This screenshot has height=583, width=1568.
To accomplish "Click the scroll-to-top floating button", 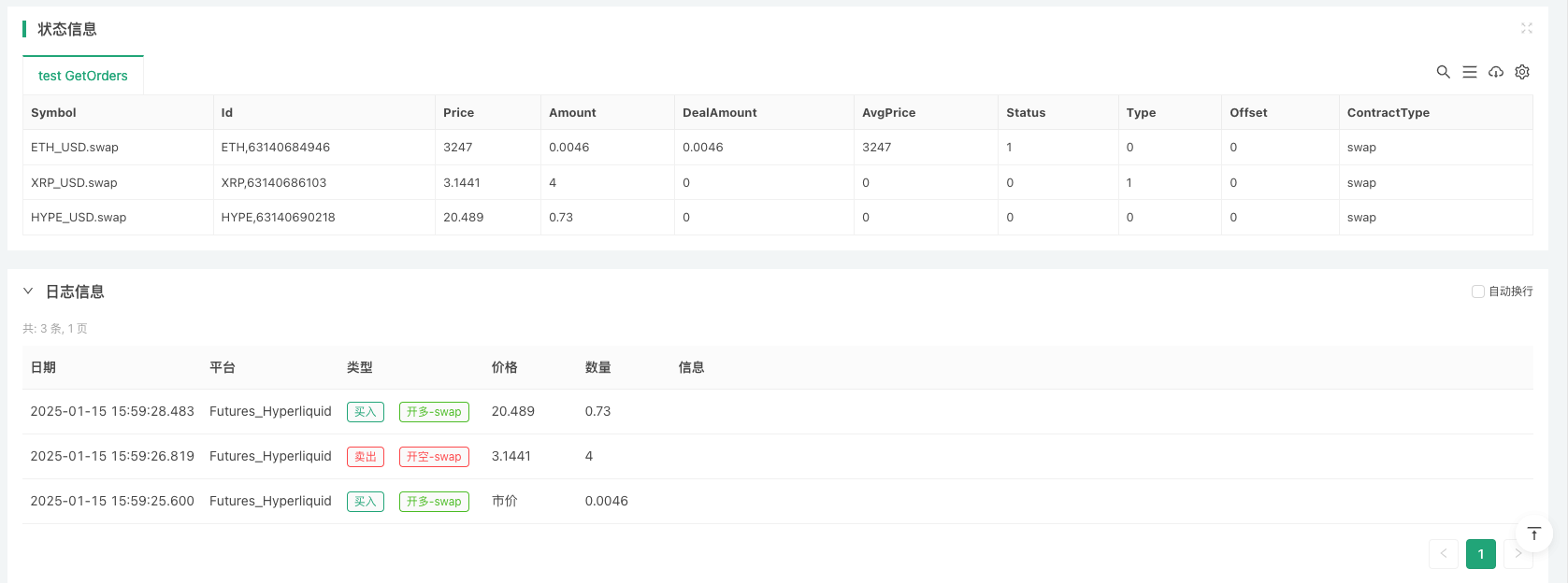I will (1533, 534).
